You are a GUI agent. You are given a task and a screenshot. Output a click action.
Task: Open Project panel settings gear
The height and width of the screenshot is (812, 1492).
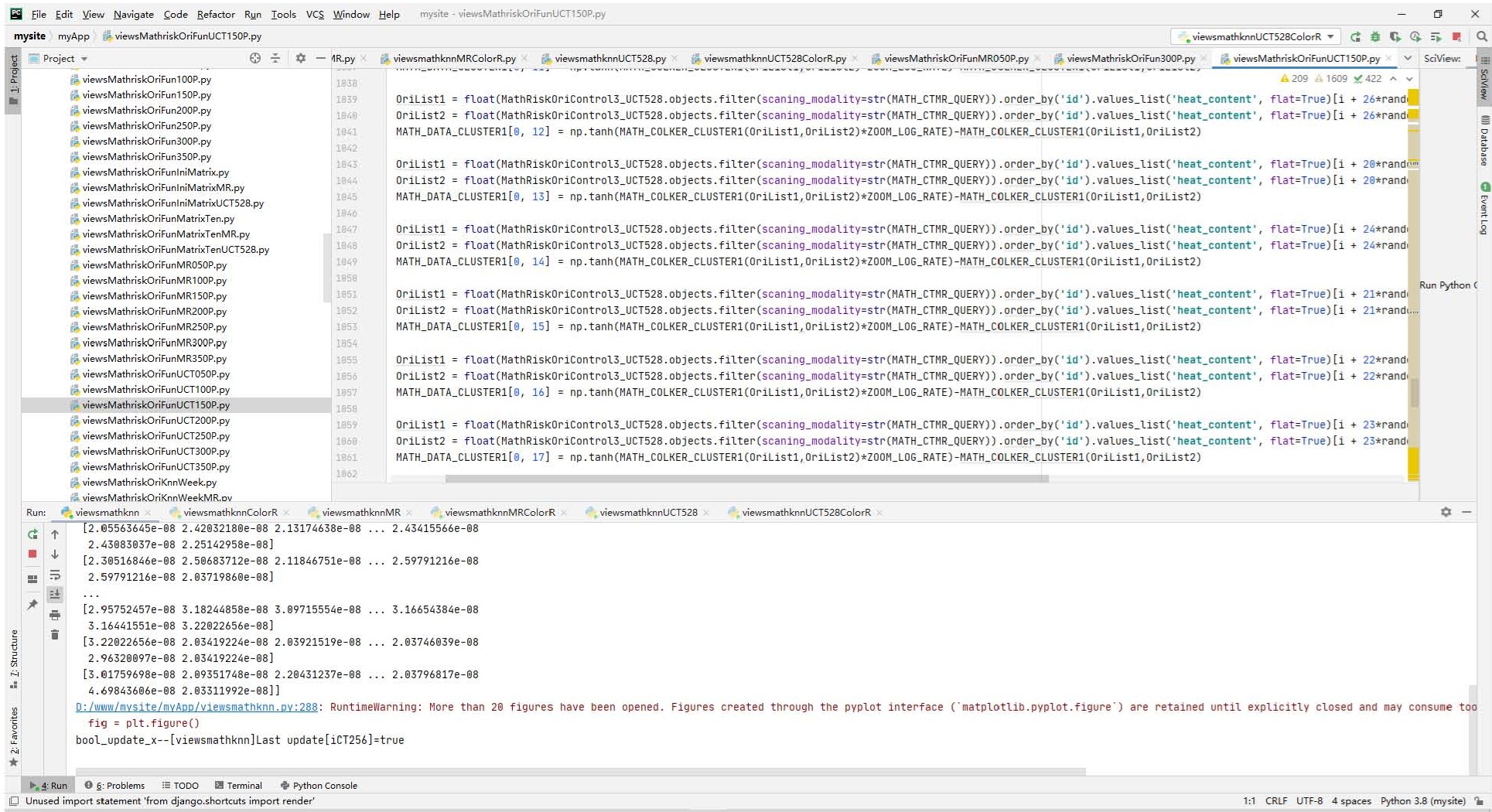tap(301, 58)
